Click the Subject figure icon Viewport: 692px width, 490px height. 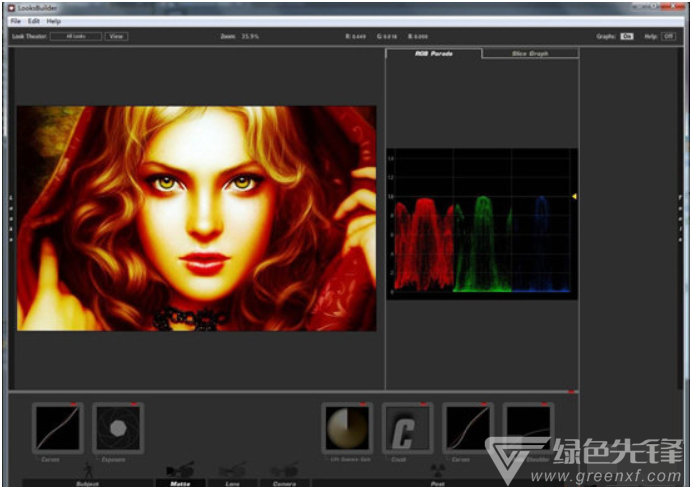(x=88, y=470)
